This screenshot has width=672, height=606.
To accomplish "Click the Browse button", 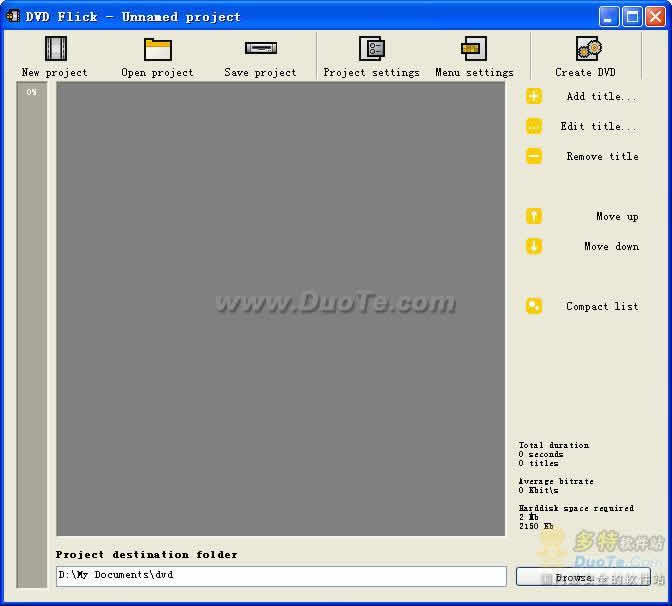I will [x=583, y=577].
